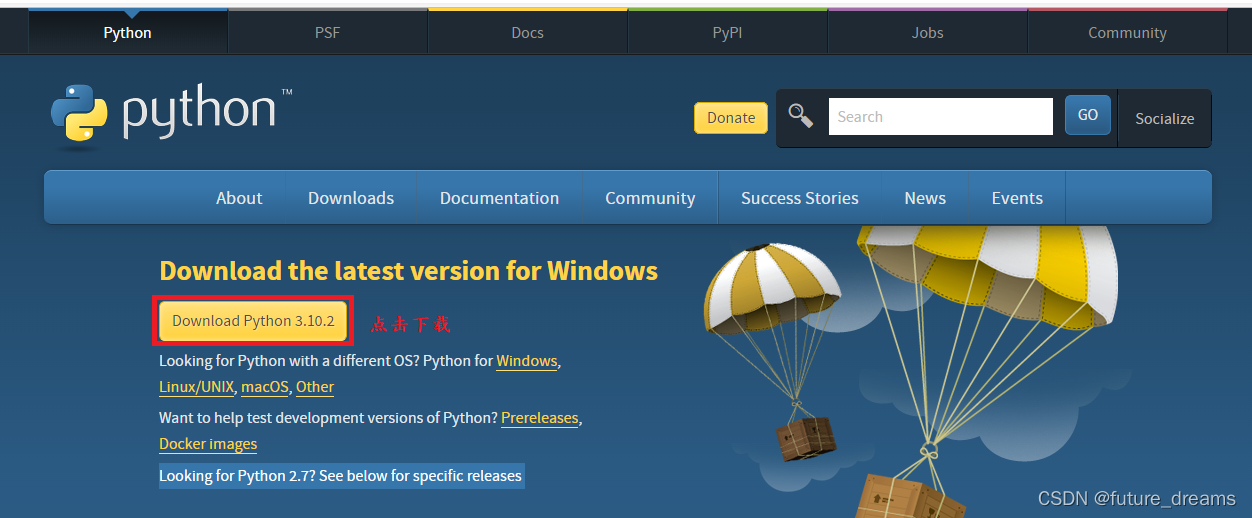Open the Documentation menu
This screenshot has width=1252, height=518.
tap(499, 198)
